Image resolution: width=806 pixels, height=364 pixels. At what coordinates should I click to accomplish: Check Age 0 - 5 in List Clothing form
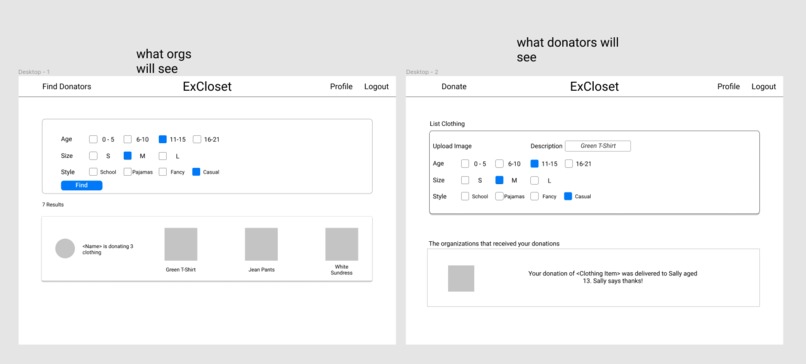pyautogui.click(x=465, y=163)
